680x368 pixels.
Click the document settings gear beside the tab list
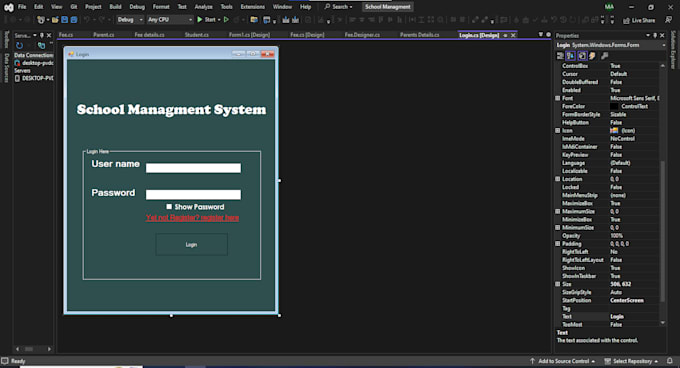pyautogui.click(x=548, y=34)
